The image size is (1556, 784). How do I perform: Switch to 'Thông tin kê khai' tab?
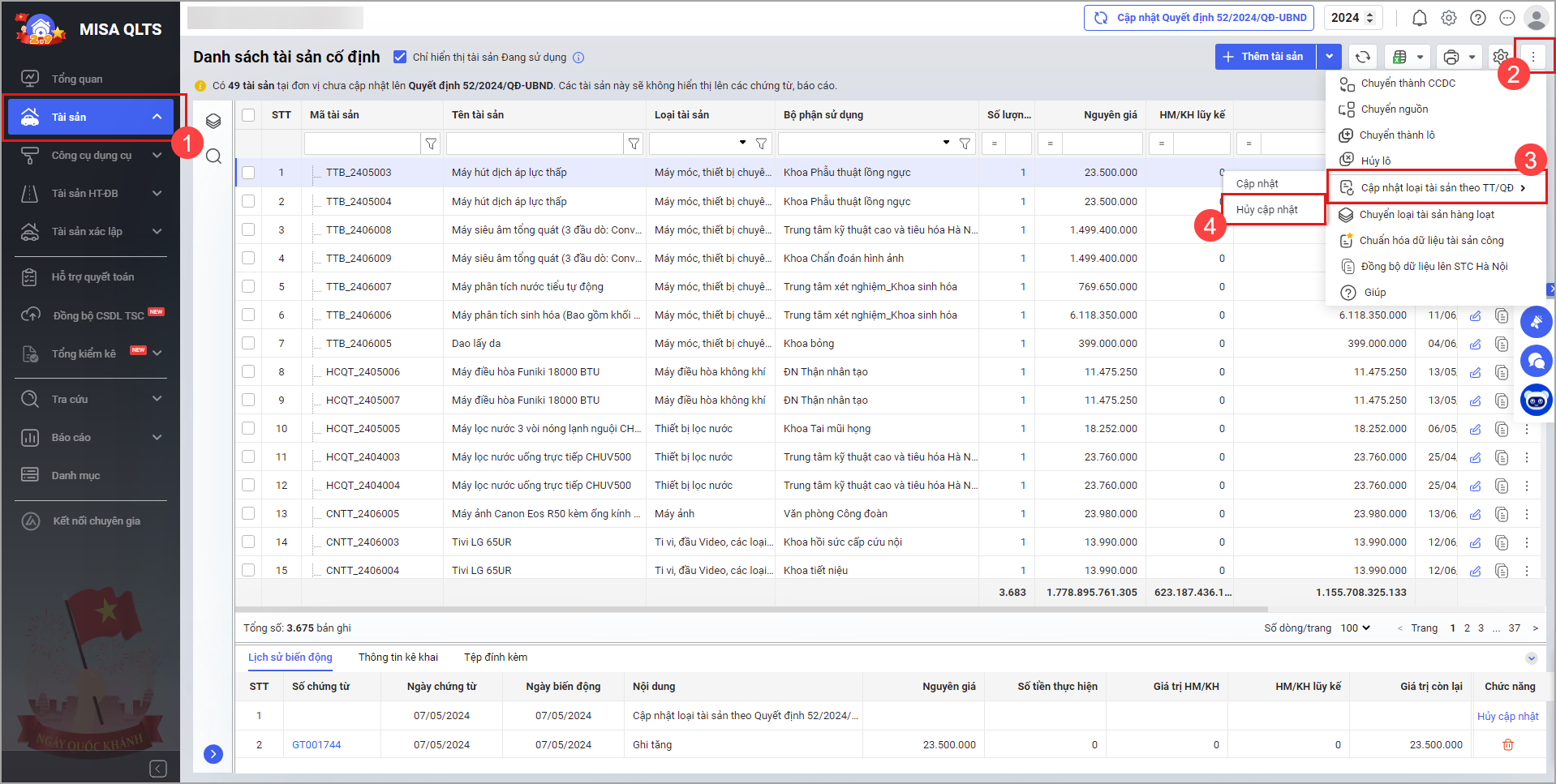[x=398, y=657]
